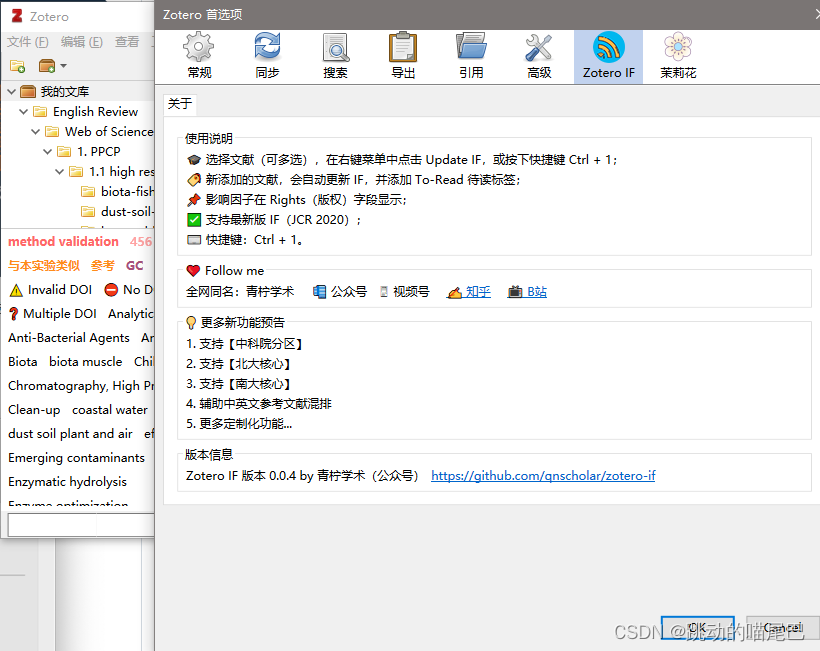Open the 搜索 search preferences pane

(335, 56)
